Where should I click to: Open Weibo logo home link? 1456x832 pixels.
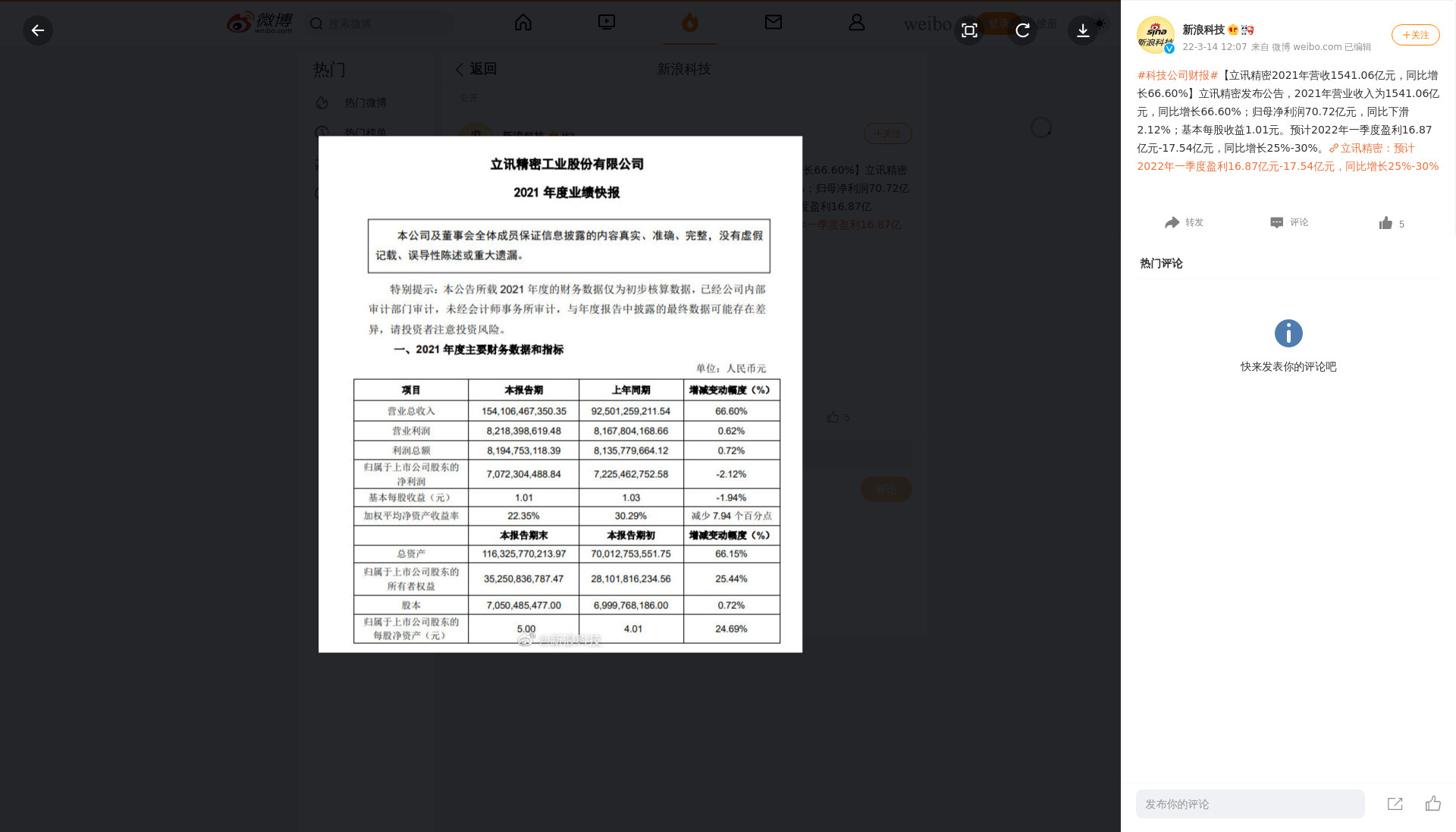coord(259,23)
